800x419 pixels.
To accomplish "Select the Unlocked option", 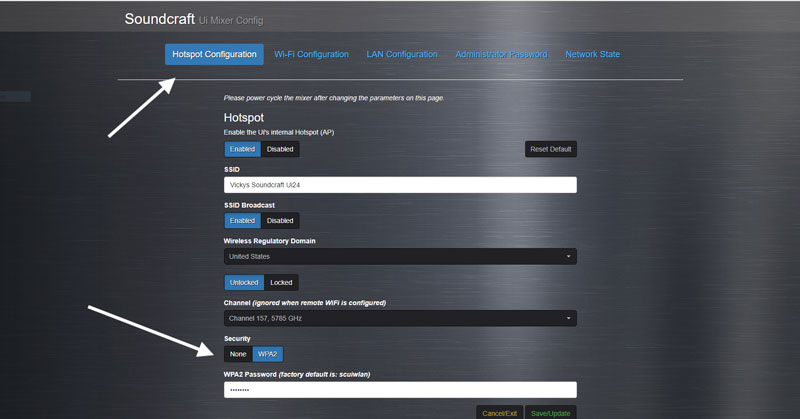I will 244,282.
